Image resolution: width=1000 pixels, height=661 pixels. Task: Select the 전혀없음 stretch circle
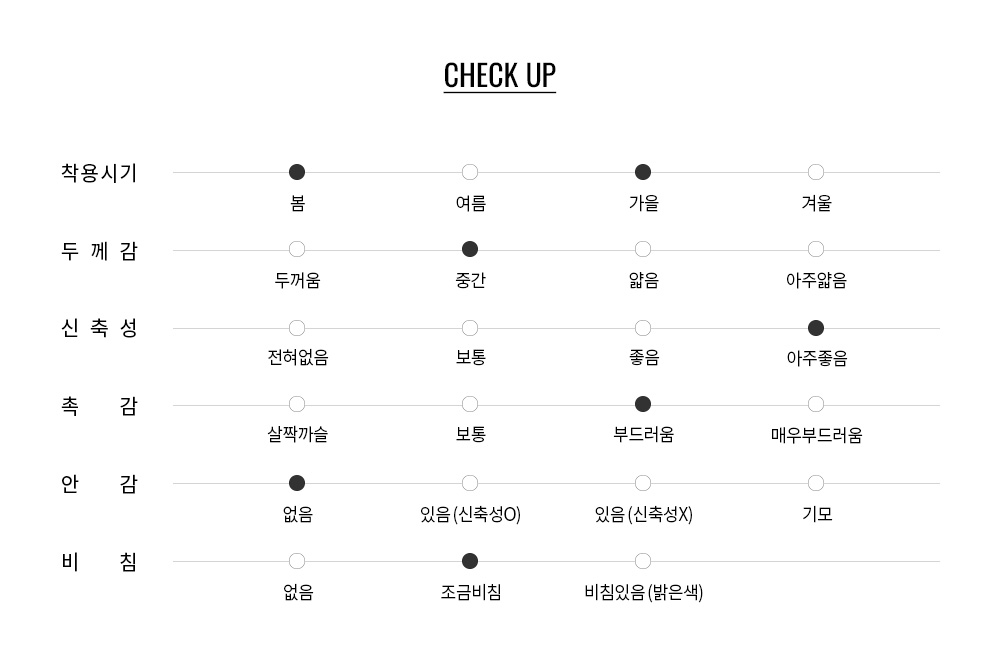297,328
